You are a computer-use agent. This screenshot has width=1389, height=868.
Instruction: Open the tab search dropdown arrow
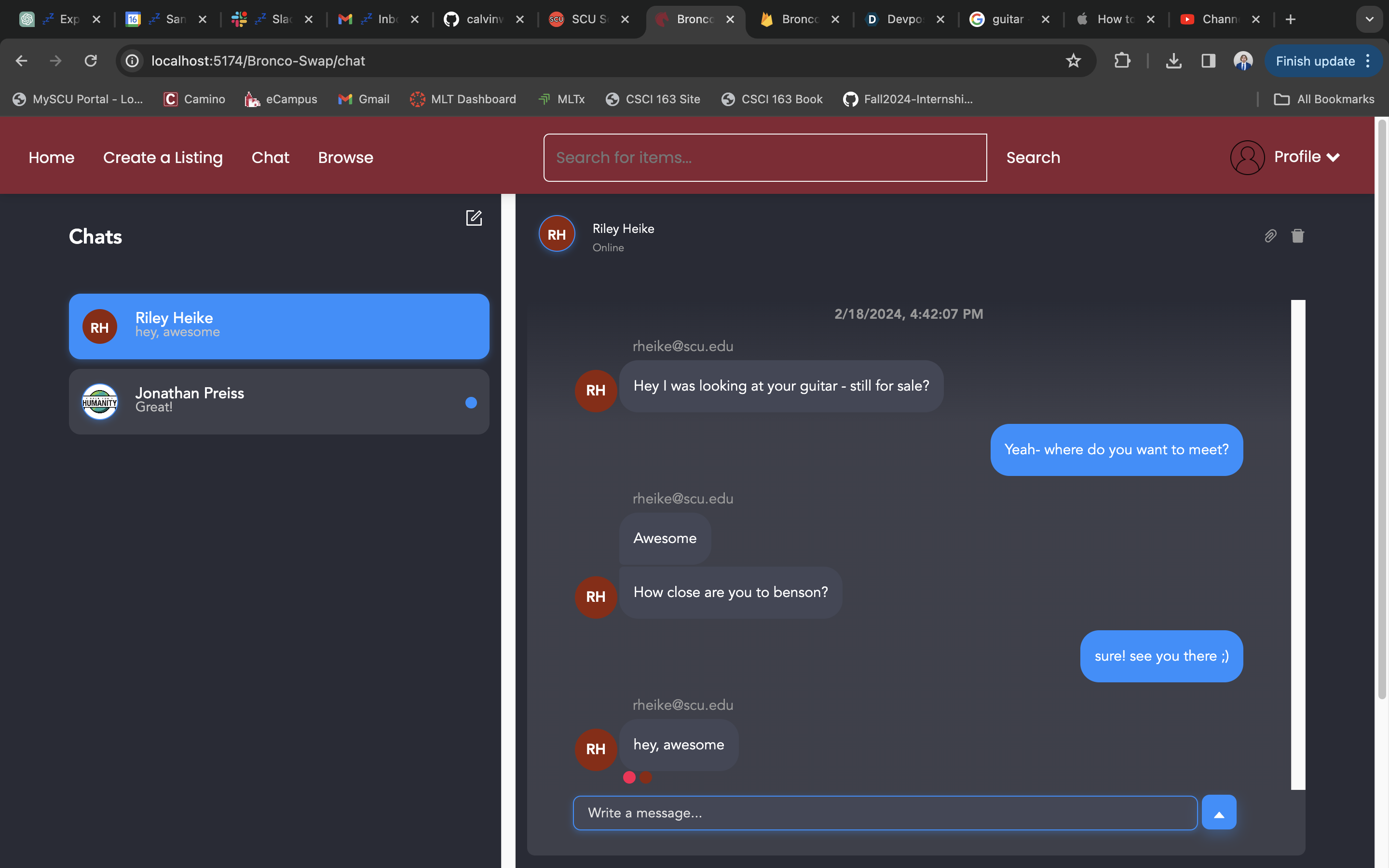(x=1370, y=19)
